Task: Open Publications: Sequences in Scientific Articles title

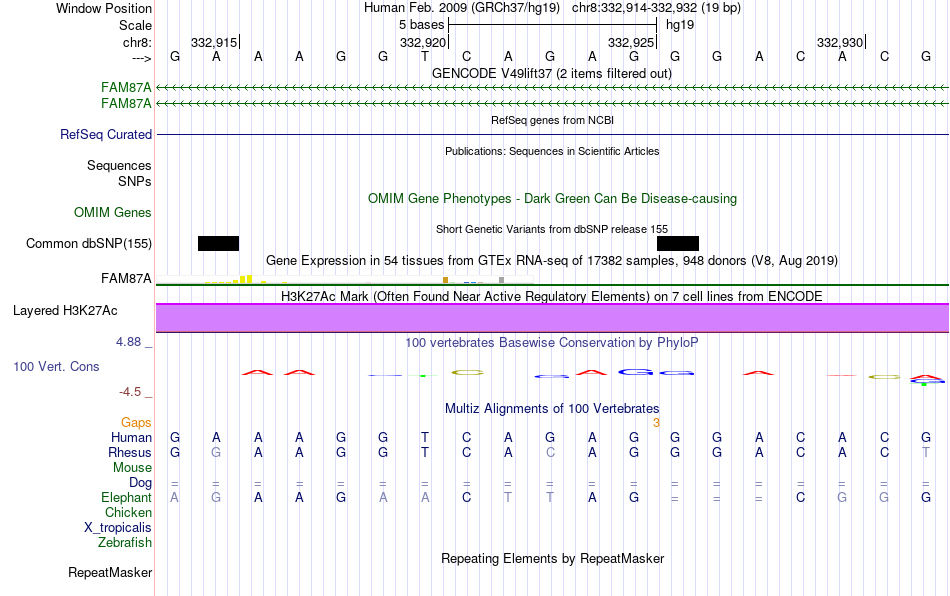Action: (552, 151)
